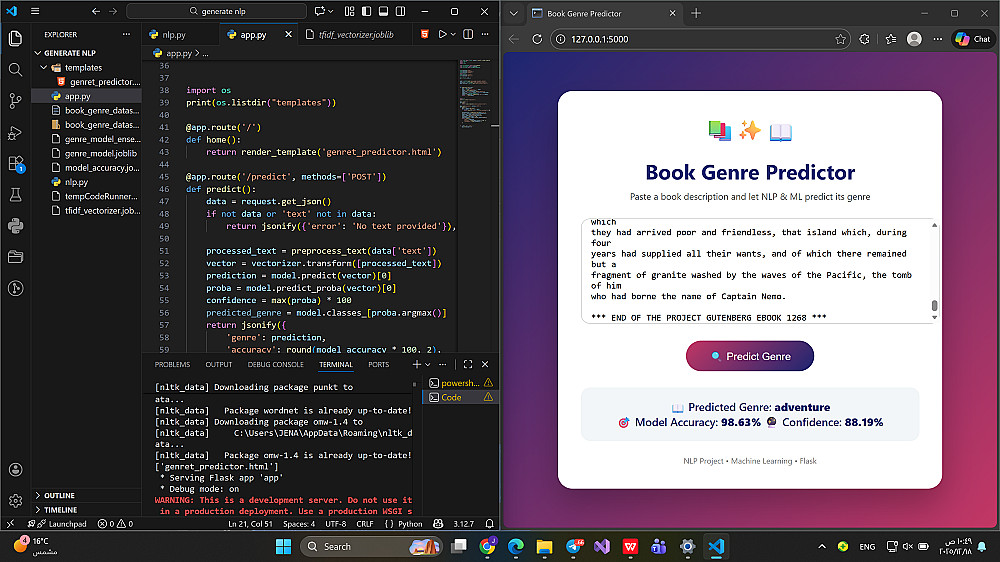Collapse the templates folder in Explorer
Image resolution: width=1000 pixels, height=562 pixels.
[x=83, y=67]
